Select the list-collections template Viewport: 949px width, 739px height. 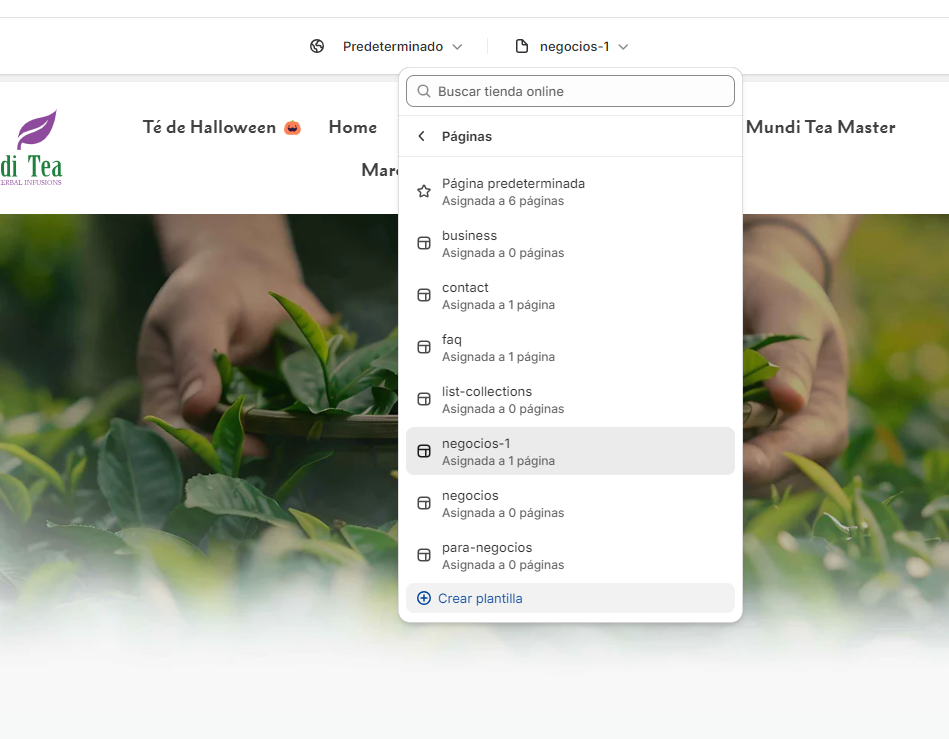(570, 400)
